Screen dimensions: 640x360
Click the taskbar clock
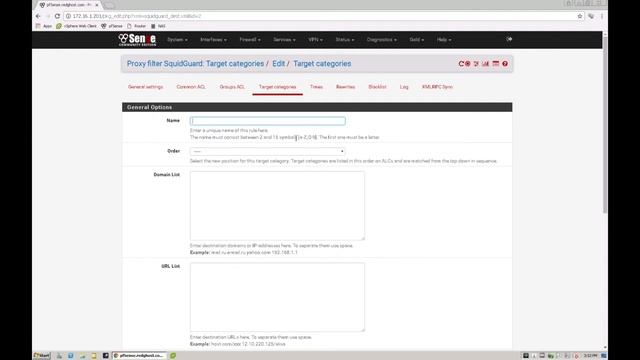pyautogui.click(x=590, y=356)
